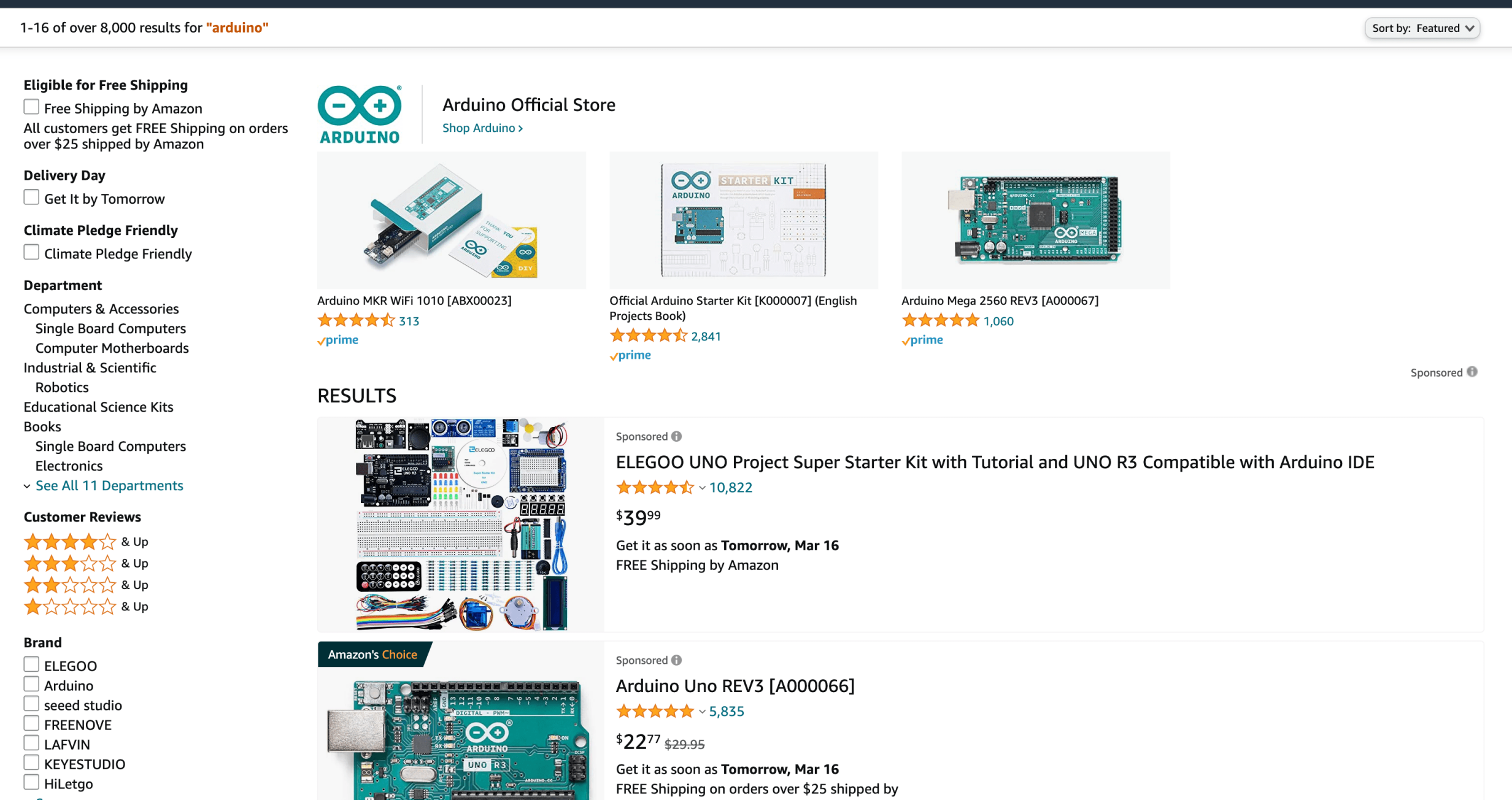This screenshot has height=800, width=1512.
Task: Click the info icon next to ELEGOO Sponsored label
Action: tap(676, 436)
